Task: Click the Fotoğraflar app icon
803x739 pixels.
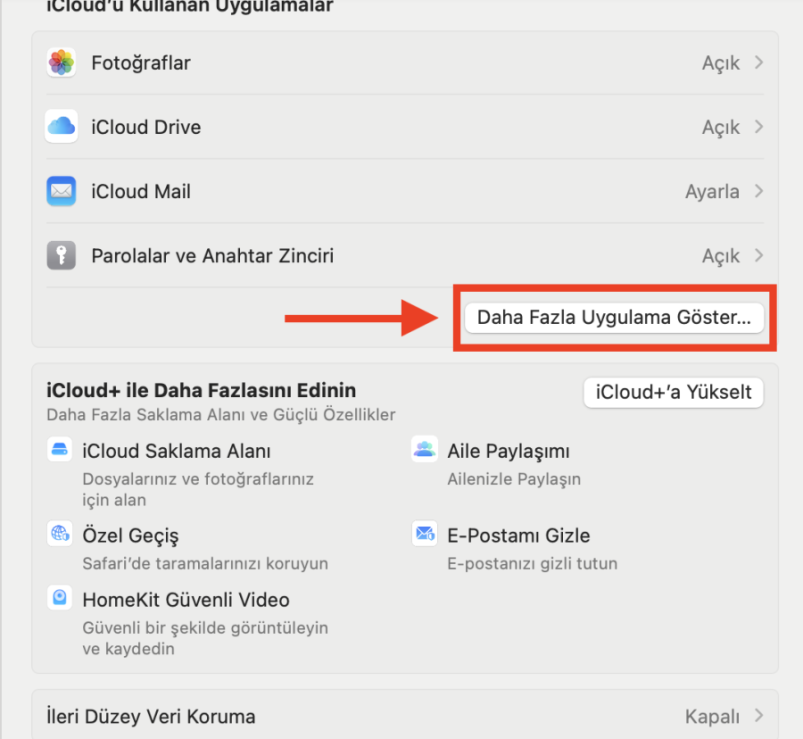Action: tap(63, 62)
